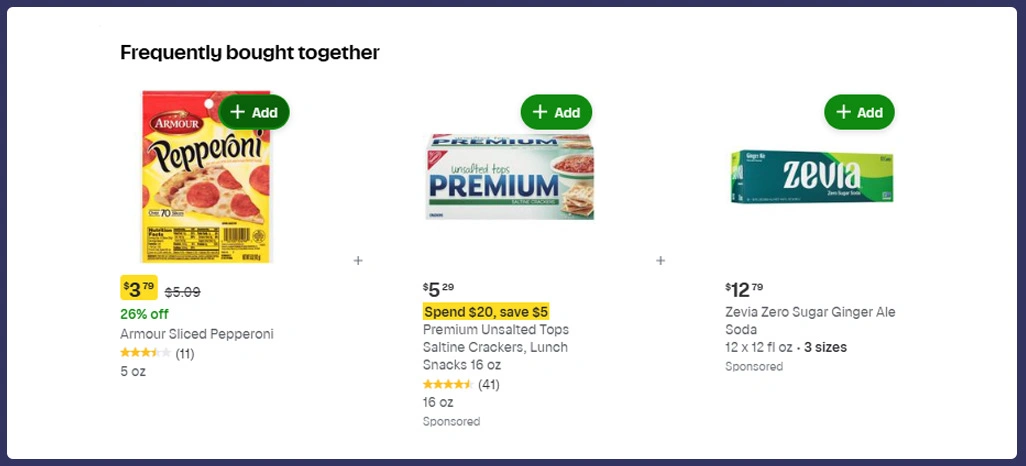Screen dimensions: 1026x466
Task: Click the Sponsored label under Zevia
Action: click(x=754, y=367)
